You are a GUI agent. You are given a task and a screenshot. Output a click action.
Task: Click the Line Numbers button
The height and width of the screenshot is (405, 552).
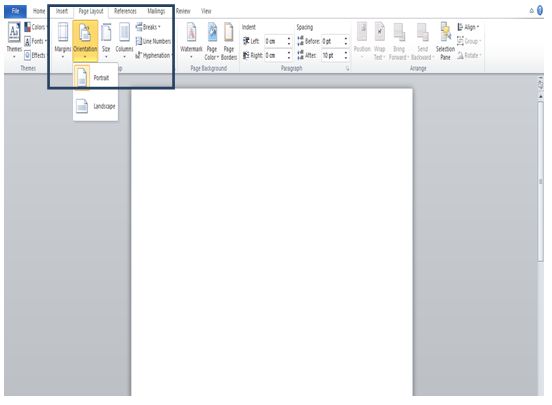click(x=153, y=41)
